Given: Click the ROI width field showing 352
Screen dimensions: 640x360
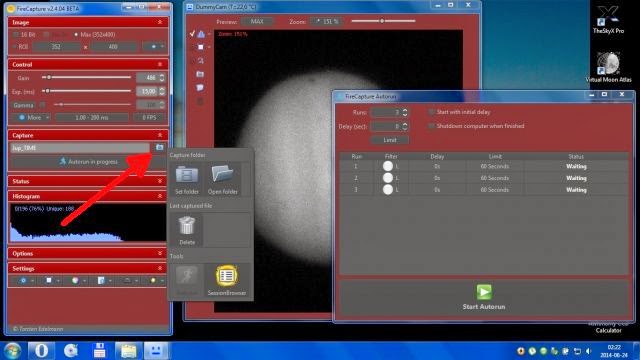Looking at the screenshot, I should (56, 47).
